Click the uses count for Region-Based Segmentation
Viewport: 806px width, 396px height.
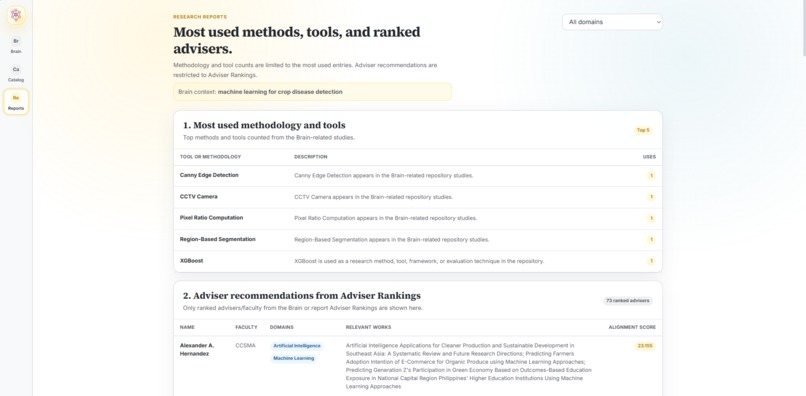pos(651,240)
